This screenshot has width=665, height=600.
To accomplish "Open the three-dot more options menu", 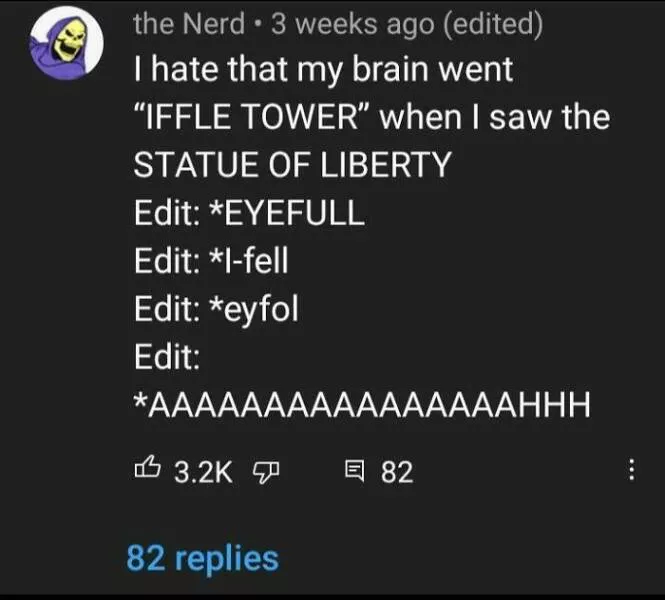I will [631, 471].
